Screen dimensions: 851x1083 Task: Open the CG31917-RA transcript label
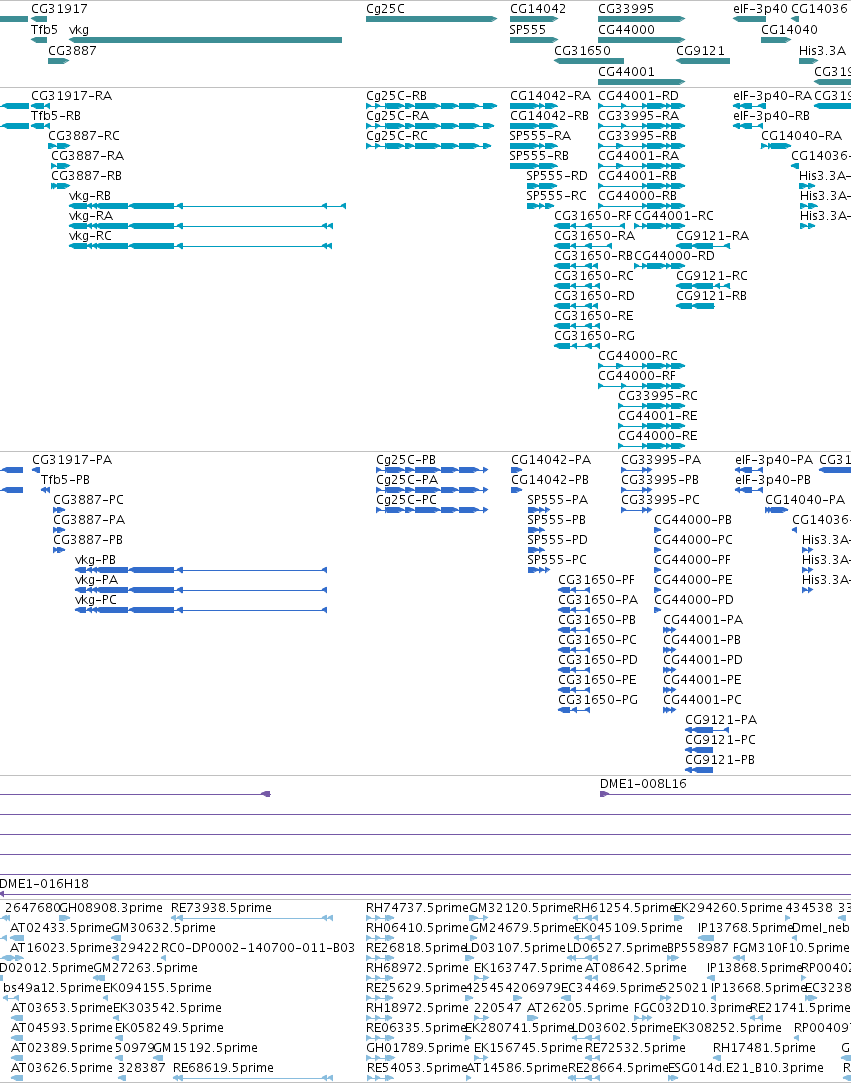click(71, 96)
